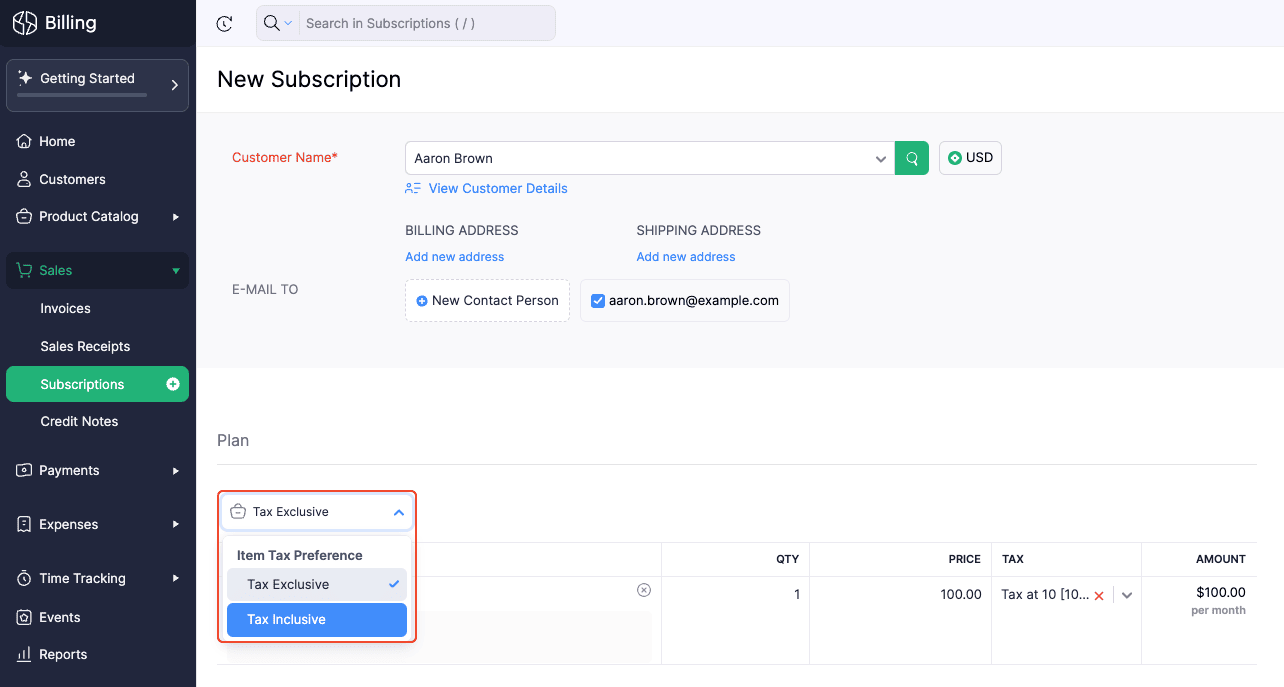Viewport: 1284px width, 687px height.
Task: Add new billing address link
Action: tap(454, 257)
